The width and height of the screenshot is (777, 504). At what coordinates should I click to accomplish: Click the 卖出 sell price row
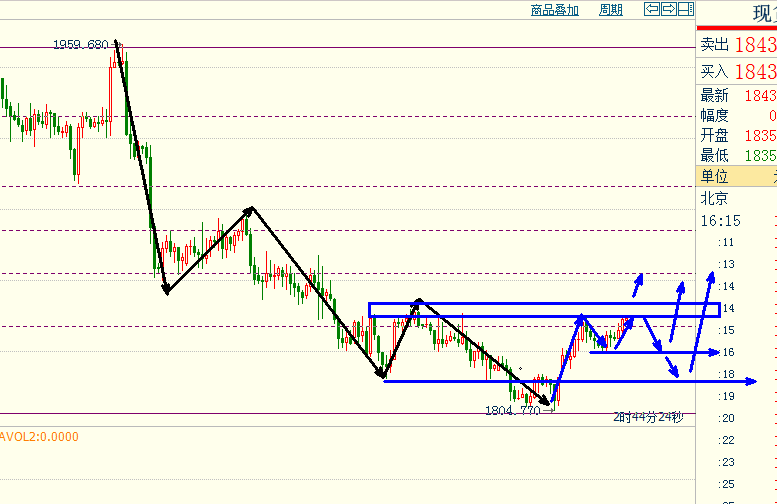pos(737,45)
